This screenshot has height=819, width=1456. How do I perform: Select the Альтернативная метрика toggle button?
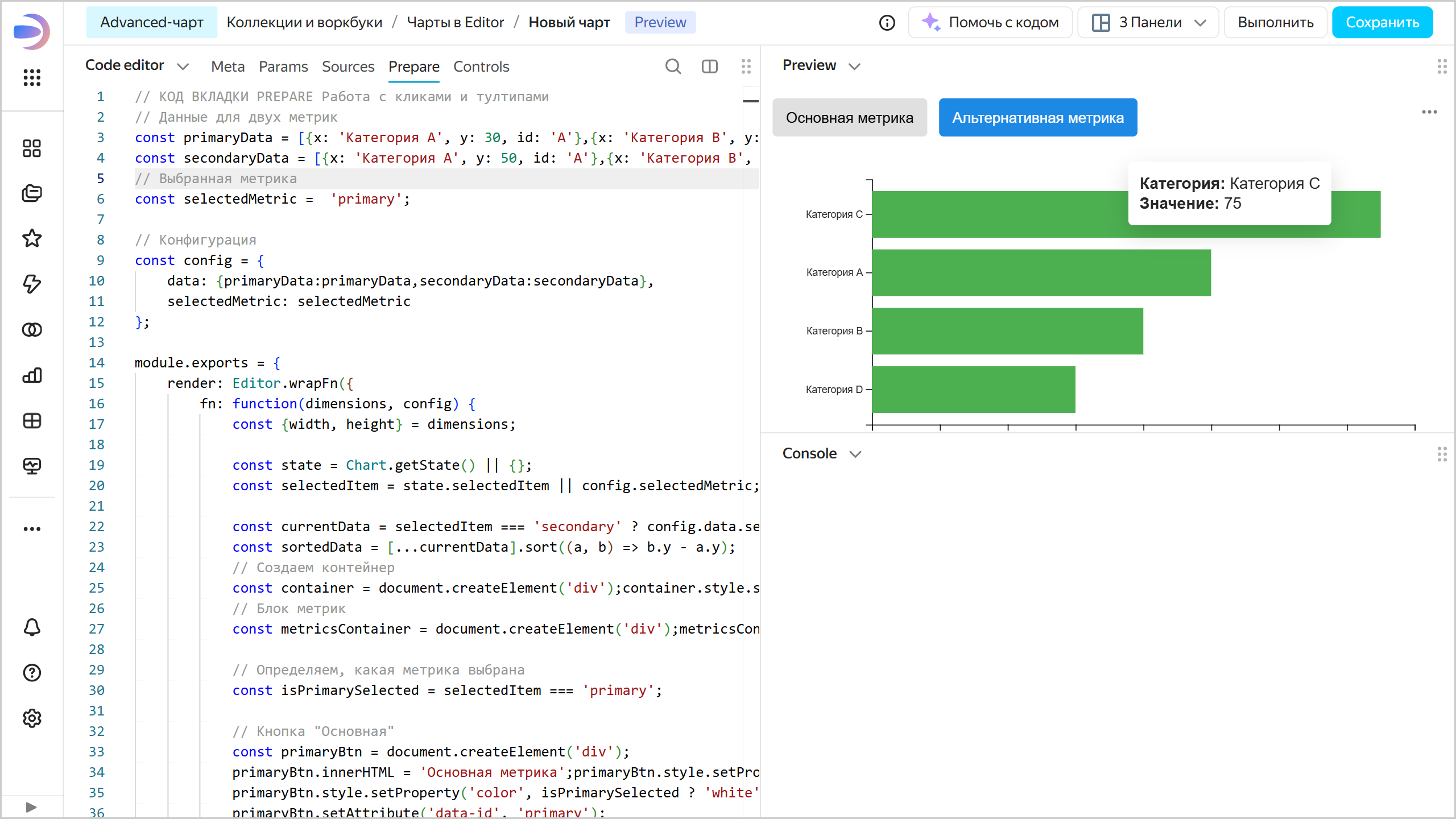click(1037, 118)
